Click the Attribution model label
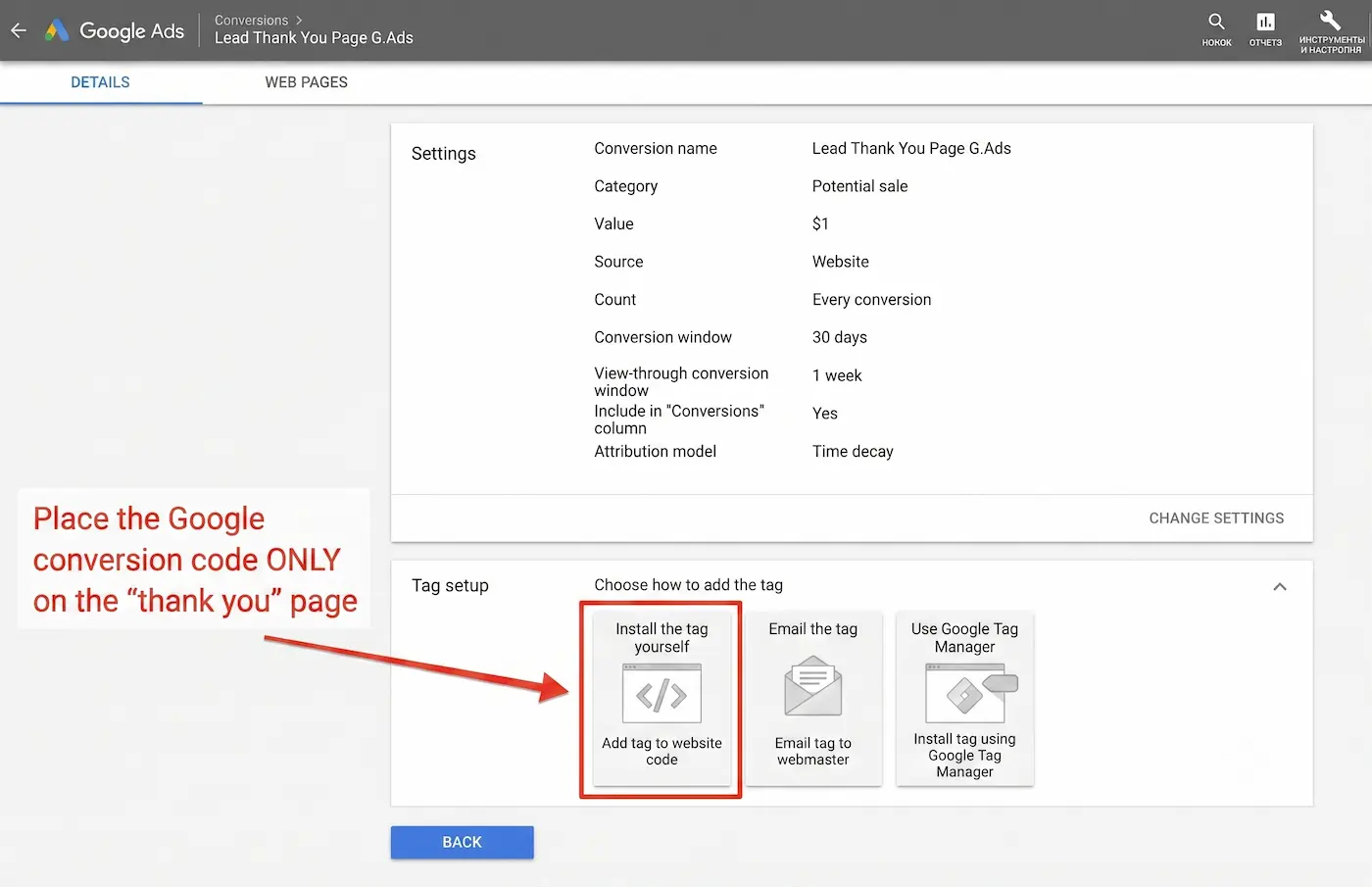This screenshot has width=1372, height=887. (x=655, y=451)
